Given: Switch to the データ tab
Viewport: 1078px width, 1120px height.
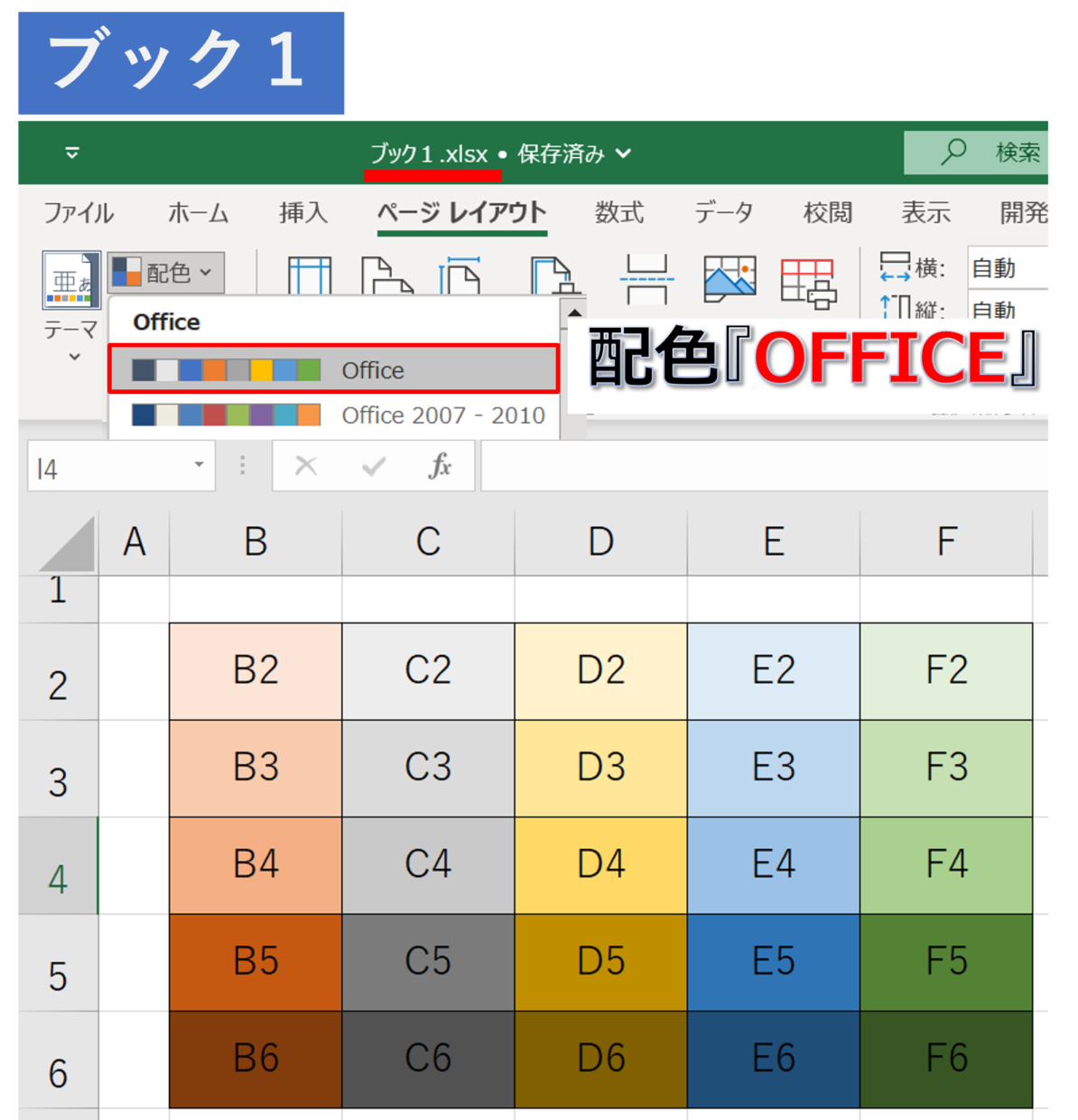Looking at the screenshot, I should pos(723,213).
